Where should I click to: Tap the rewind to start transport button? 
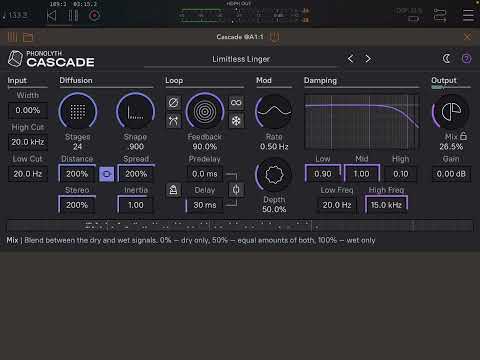click(x=52, y=16)
